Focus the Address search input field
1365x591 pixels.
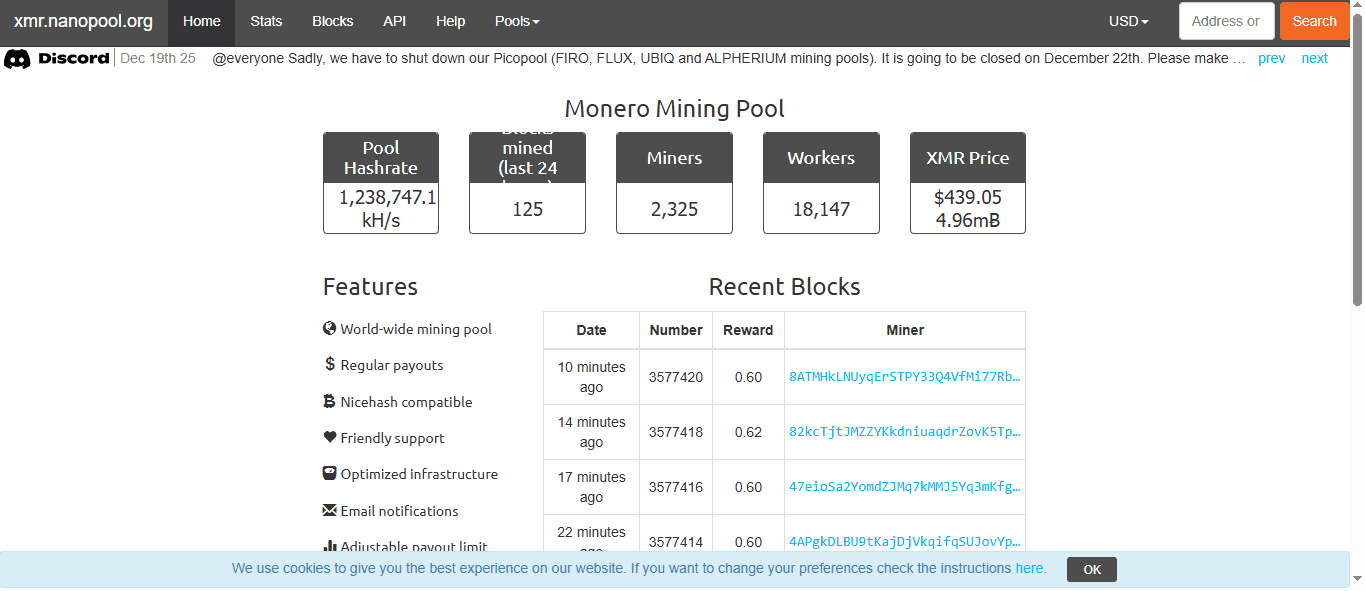tap(1226, 21)
